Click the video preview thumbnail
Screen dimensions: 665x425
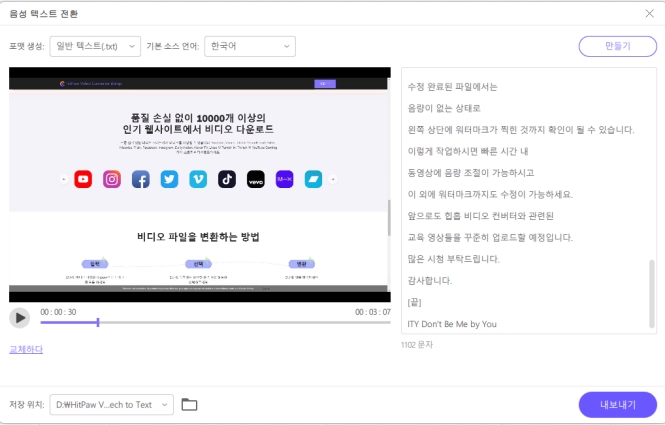coord(200,185)
